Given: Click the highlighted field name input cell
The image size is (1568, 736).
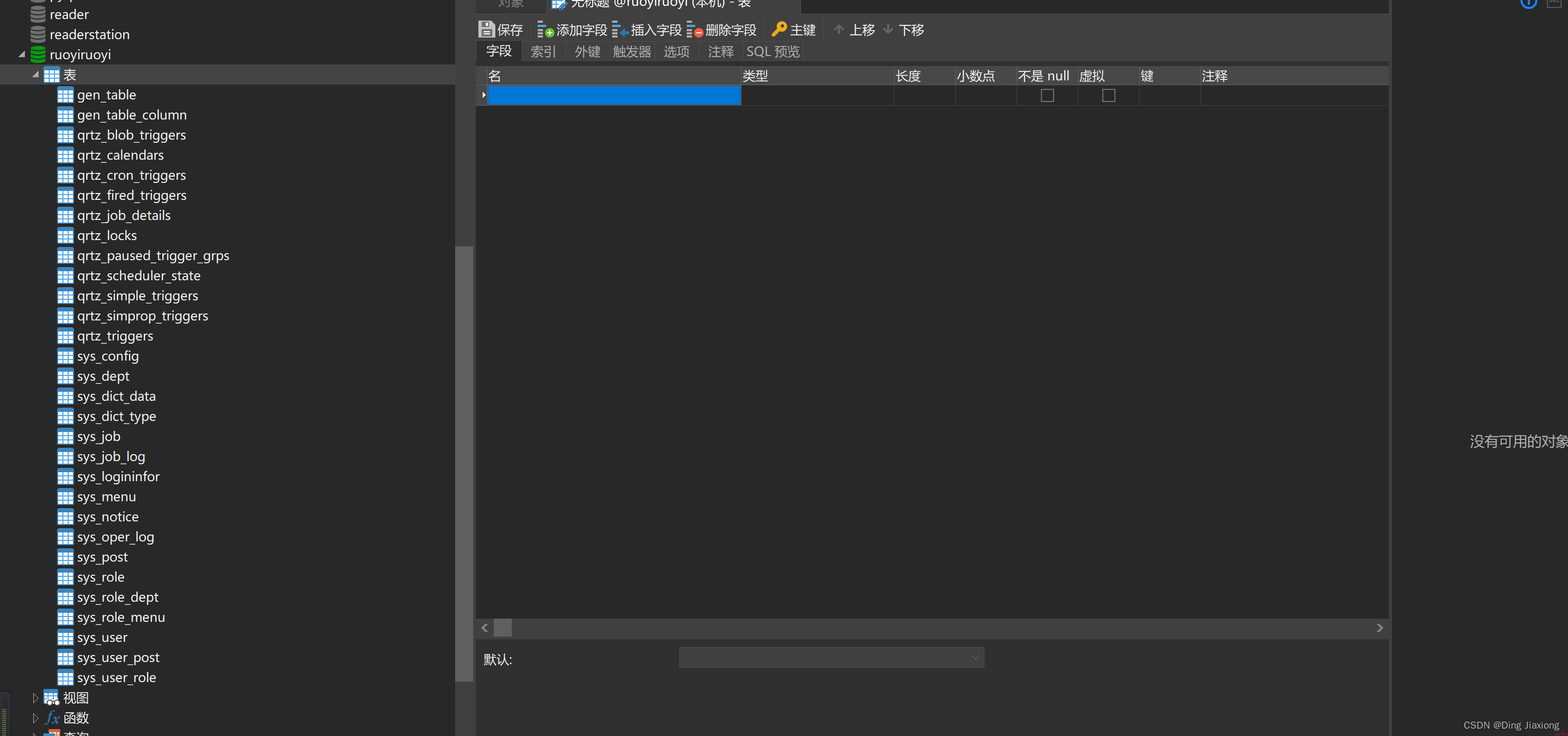Looking at the screenshot, I should tap(614, 96).
